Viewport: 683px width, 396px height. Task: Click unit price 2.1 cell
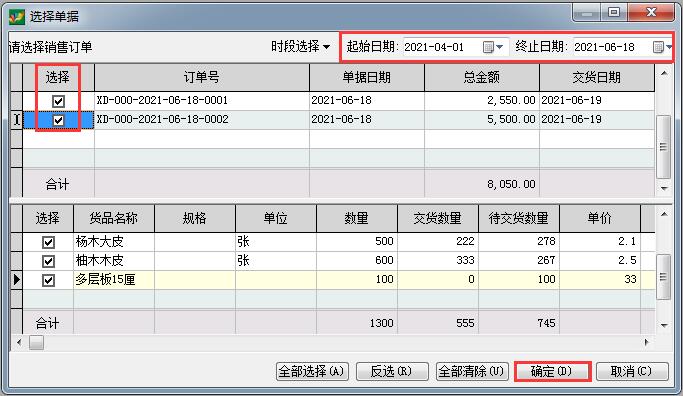tap(600, 242)
